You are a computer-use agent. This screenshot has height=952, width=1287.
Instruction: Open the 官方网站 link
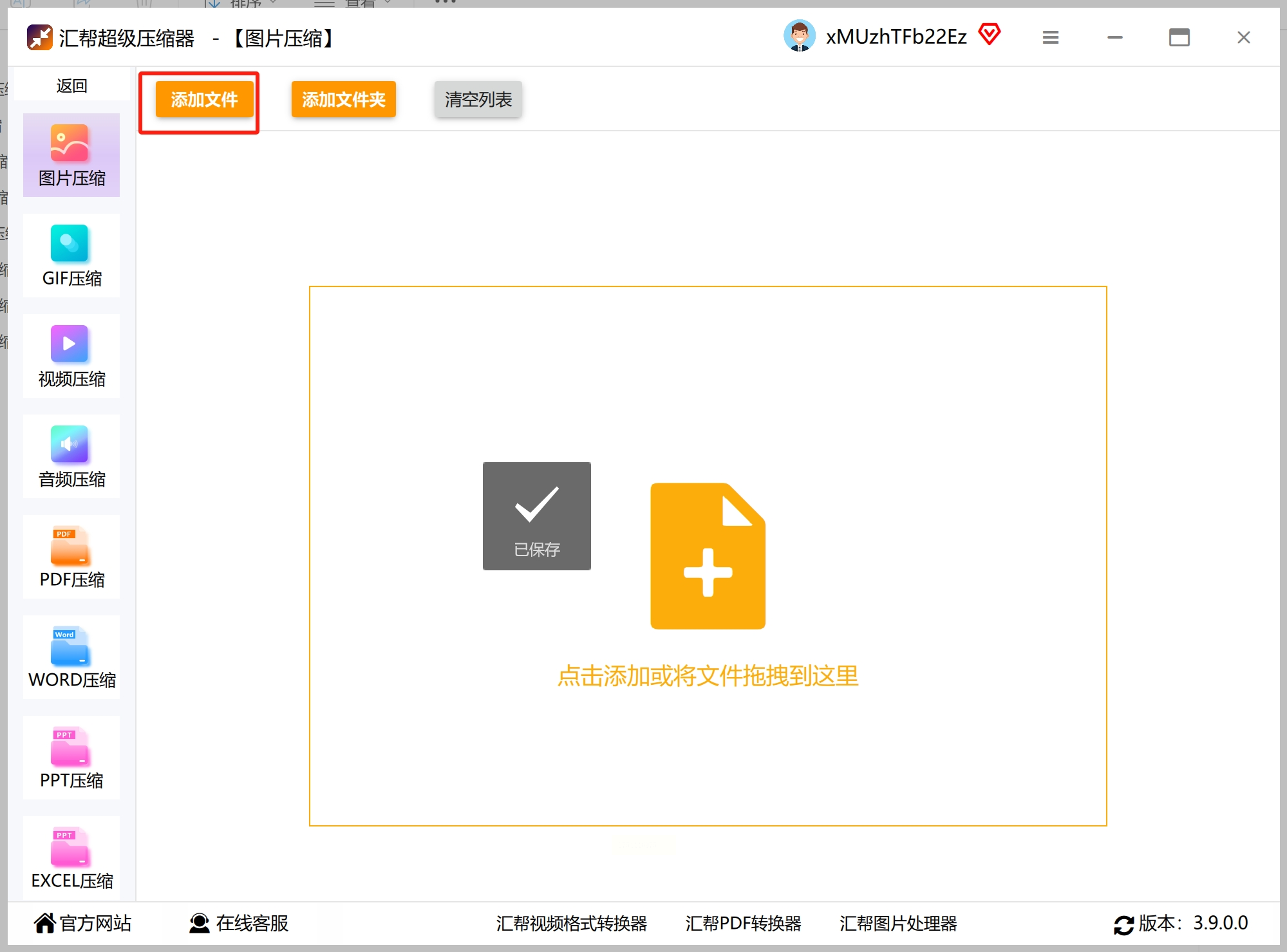click(83, 923)
